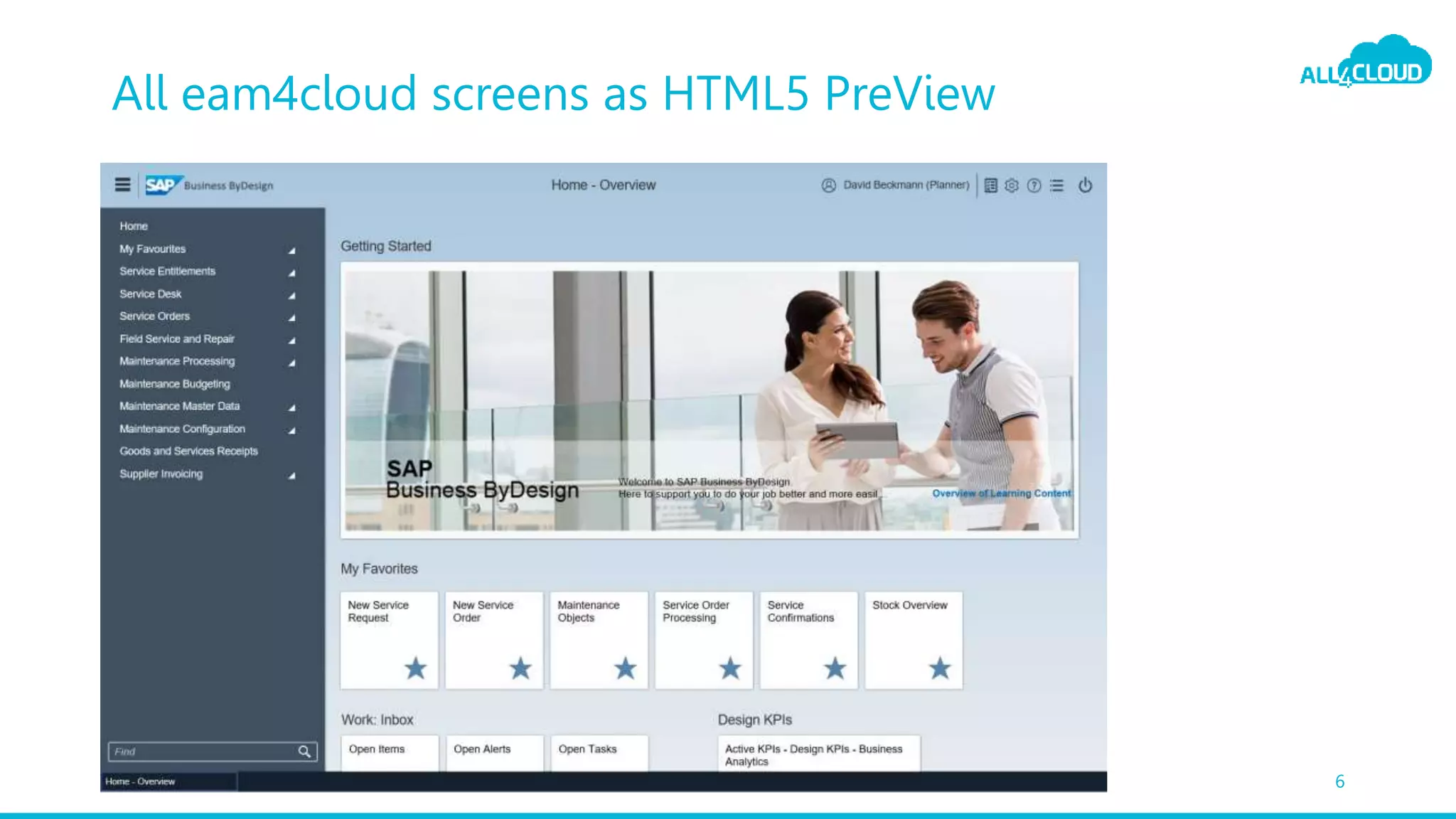
Task: Open the hamburger navigation menu
Action: (x=122, y=185)
